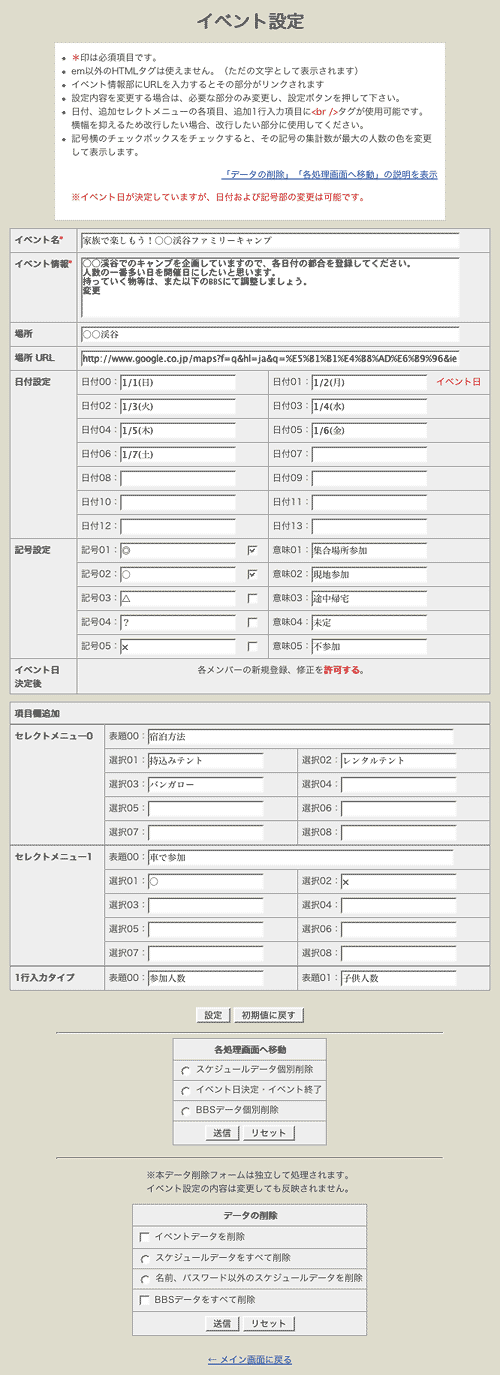500x1375 pixels.
Task: Click the empty 日付13 input field
Action: click(369, 526)
